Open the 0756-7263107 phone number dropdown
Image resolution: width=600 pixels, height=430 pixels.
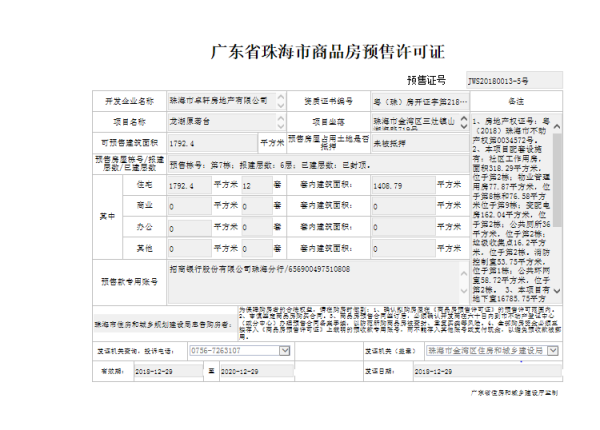(x=284, y=351)
